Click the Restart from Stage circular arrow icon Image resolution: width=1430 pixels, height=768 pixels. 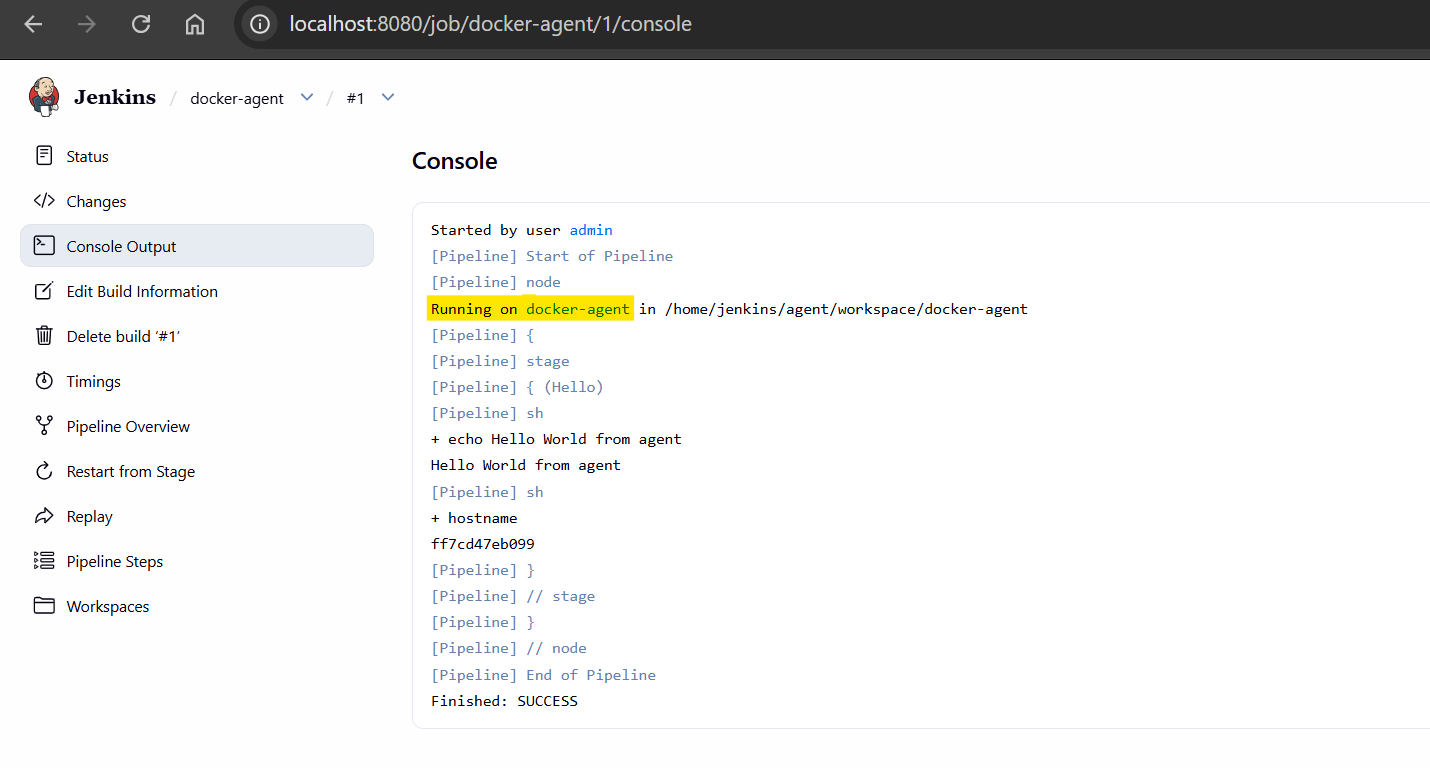tap(44, 471)
